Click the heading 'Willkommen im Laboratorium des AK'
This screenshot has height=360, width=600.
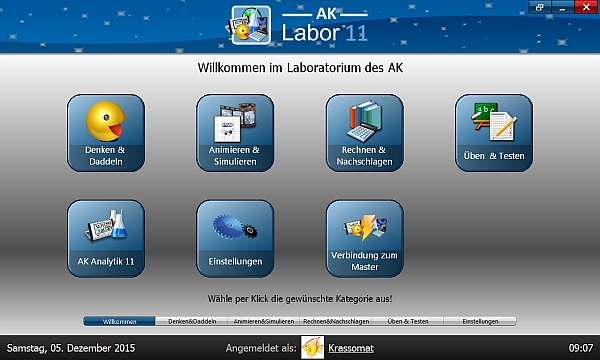(300, 68)
